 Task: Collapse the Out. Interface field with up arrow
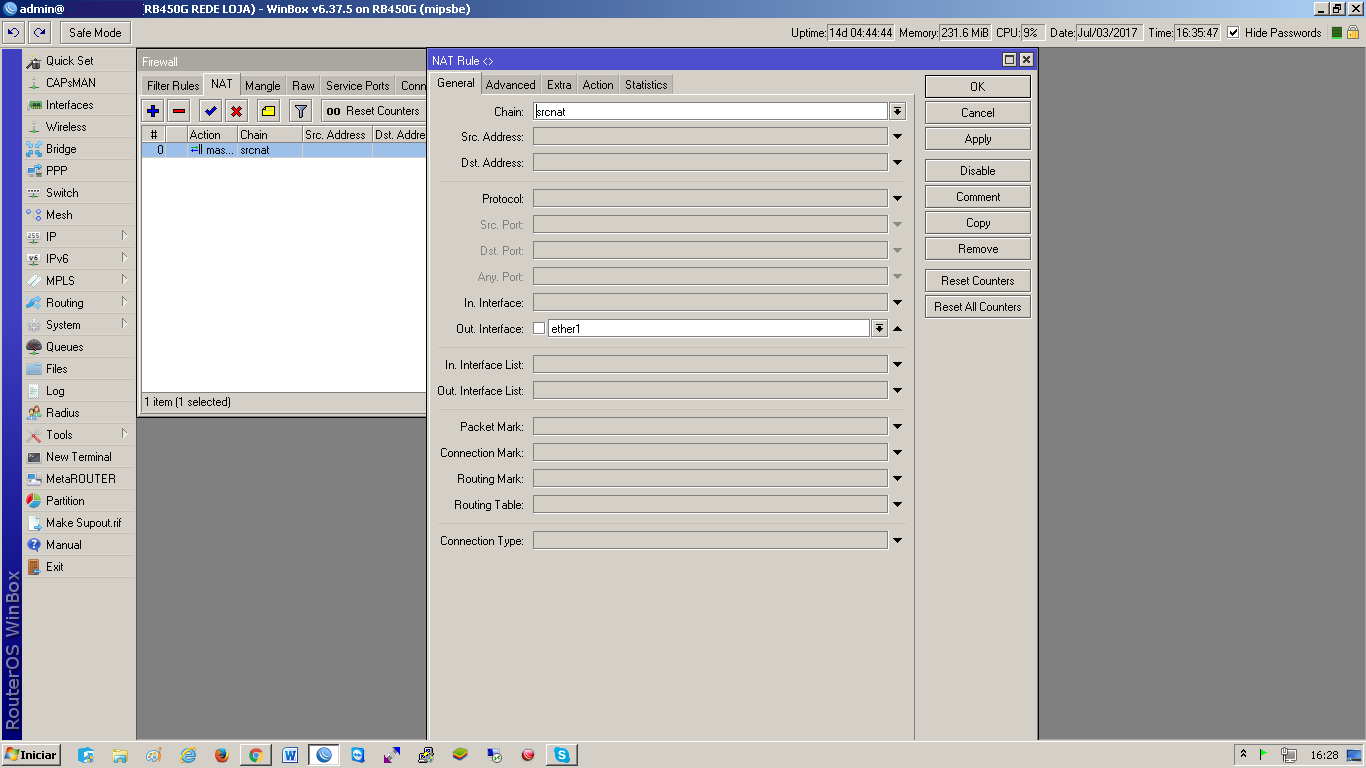(897, 329)
